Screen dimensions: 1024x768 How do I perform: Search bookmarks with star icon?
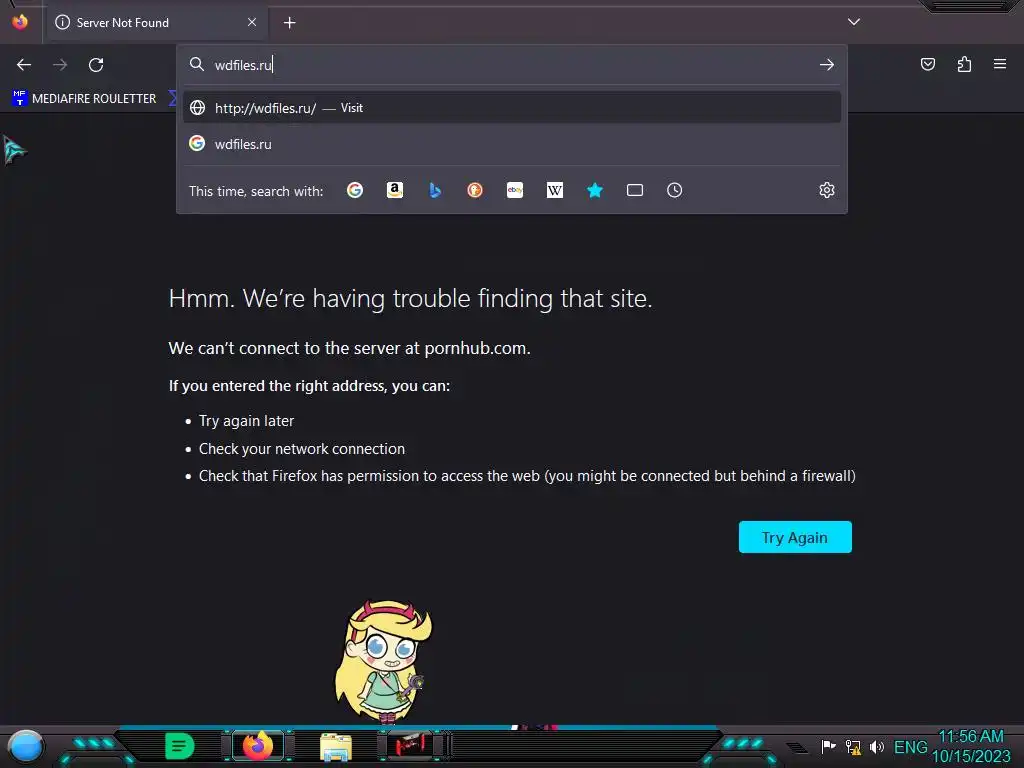(594, 190)
